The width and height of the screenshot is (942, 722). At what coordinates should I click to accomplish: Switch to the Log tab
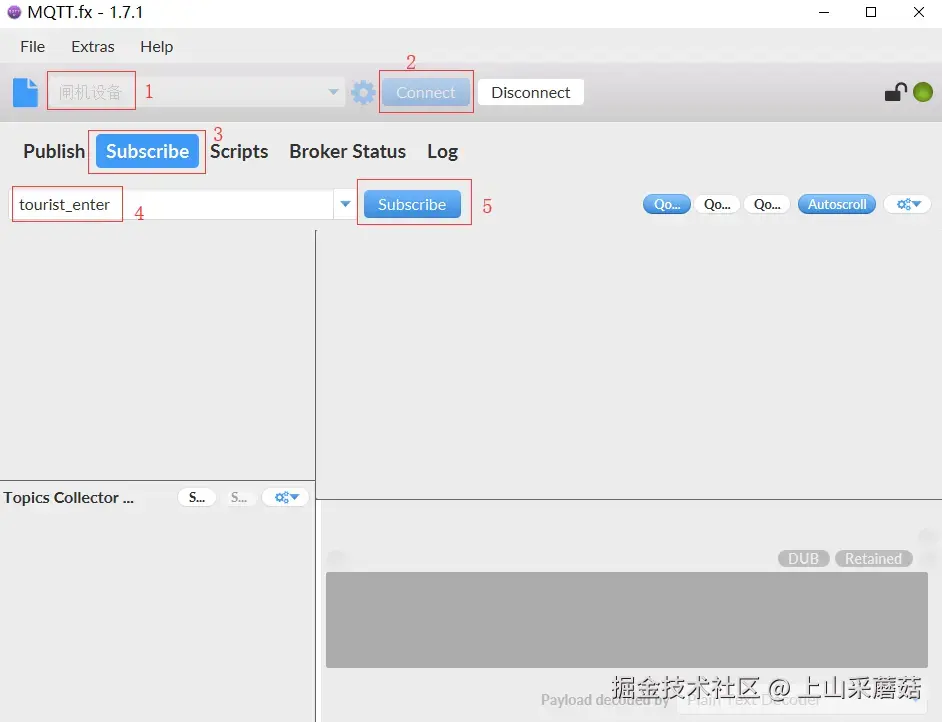pyautogui.click(x=443, y=151)
